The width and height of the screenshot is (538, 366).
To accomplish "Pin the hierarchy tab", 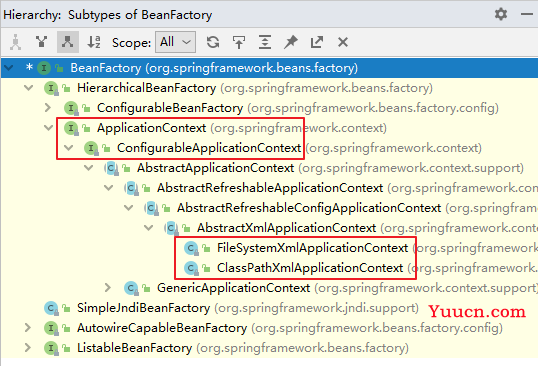I will click(x=291, y=42).
